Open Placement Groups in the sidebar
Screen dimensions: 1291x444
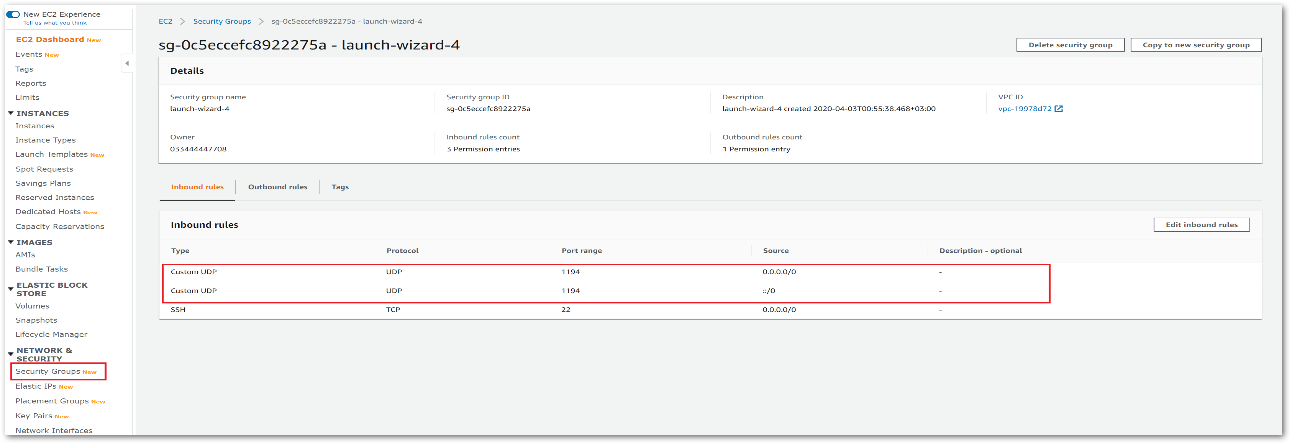(52, 401)
